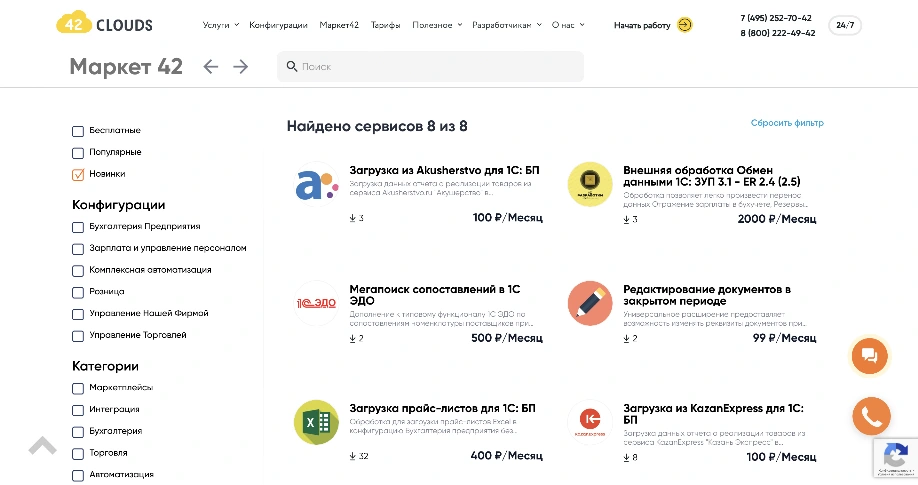Open the Разработчикам dropdown menu
Screen dimensions: 918x485
click(506, 25)
